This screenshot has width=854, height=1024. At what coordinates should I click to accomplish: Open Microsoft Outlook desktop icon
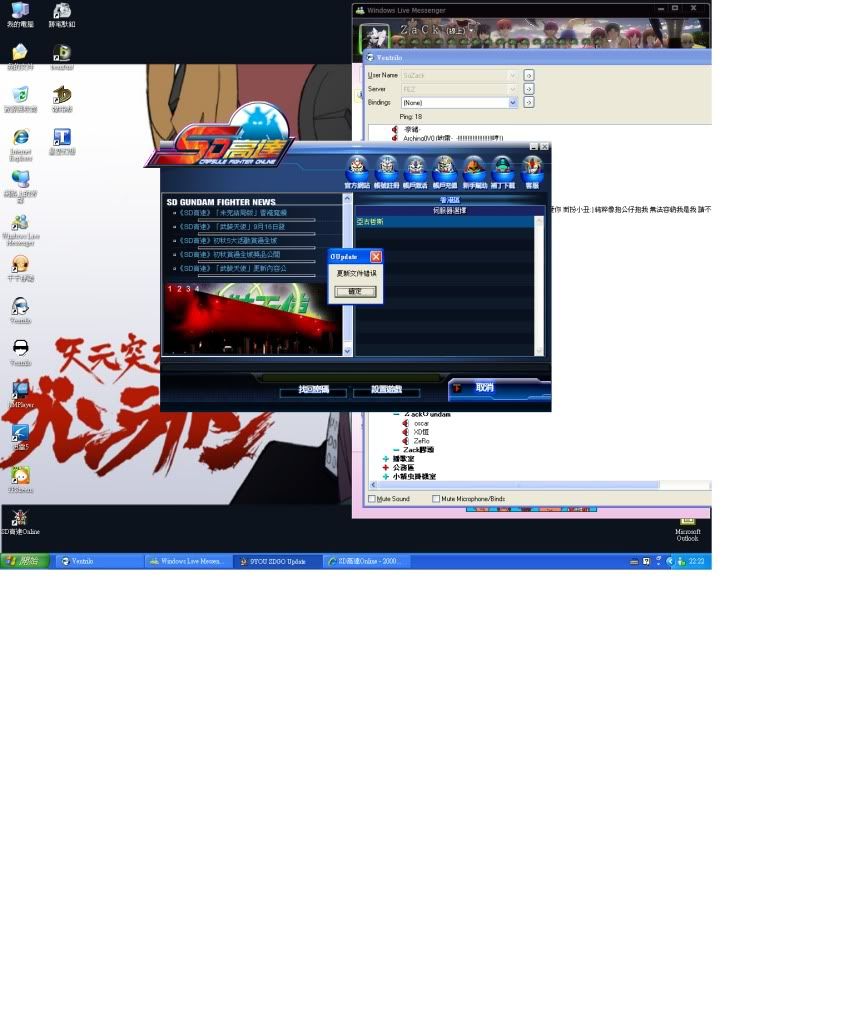click(687, 526)
